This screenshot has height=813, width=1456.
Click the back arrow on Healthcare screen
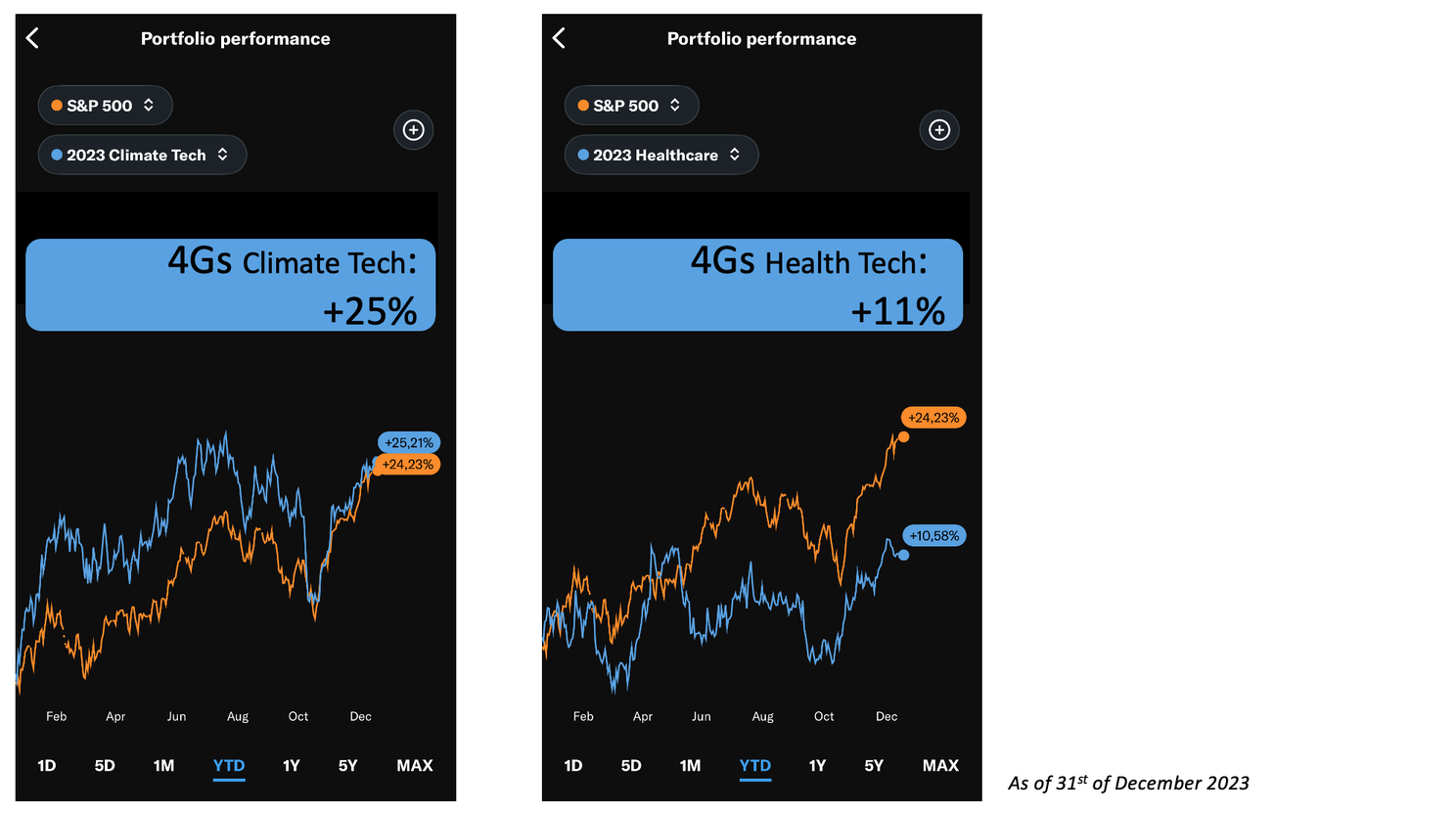[x=559, y=37]
